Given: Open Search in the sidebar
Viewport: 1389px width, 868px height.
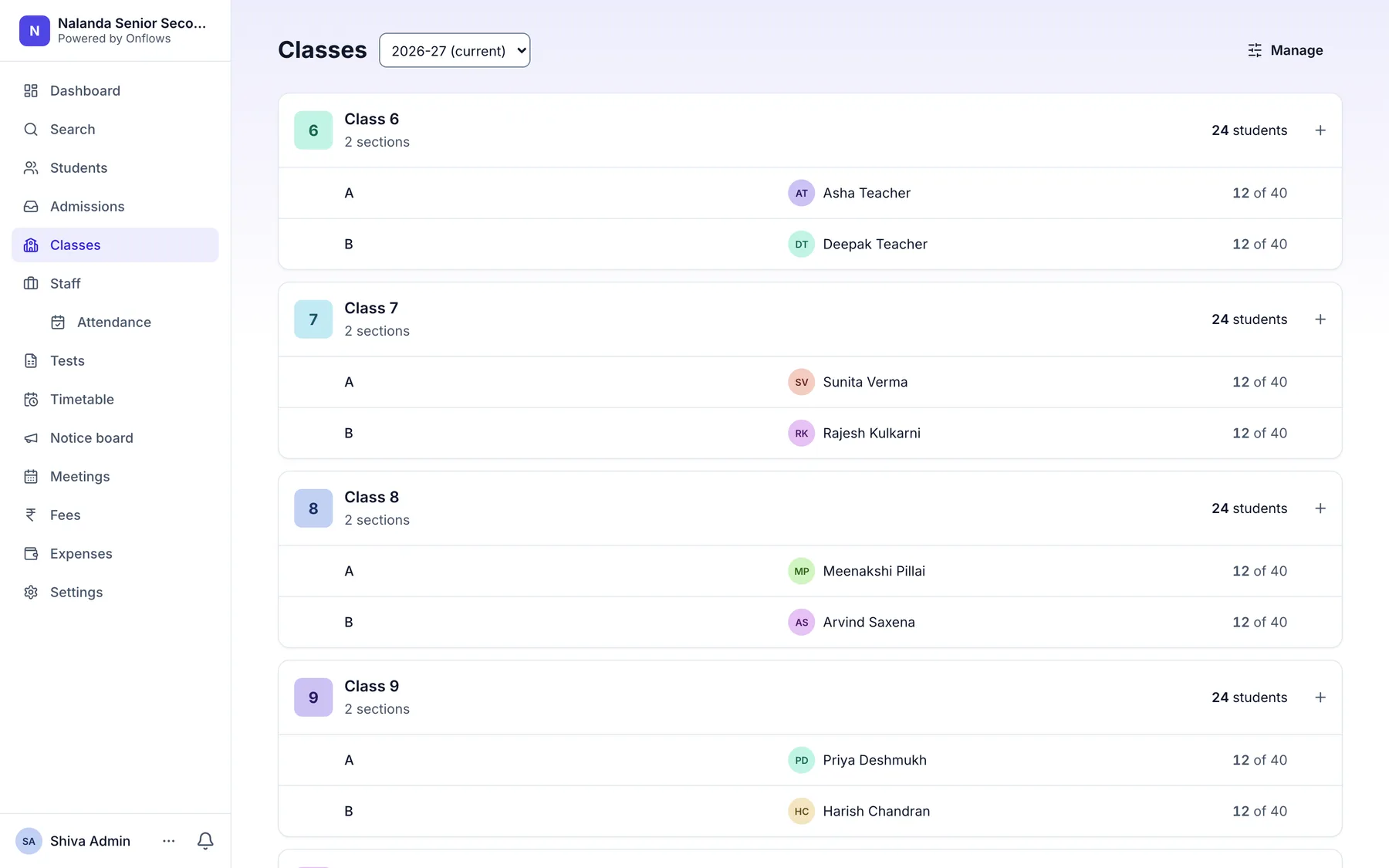Looking at the screenshot, I should [x=115, y=130].
